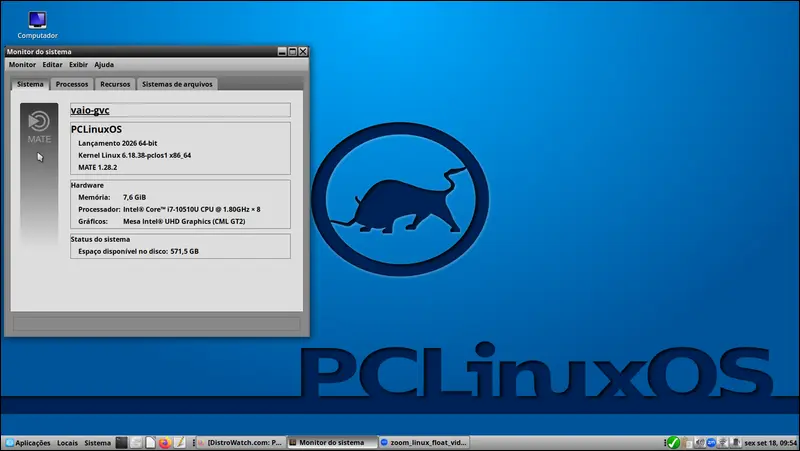Minimize the Monitor do sistema window
Viewport: 800px width, 451px height.
282,52
